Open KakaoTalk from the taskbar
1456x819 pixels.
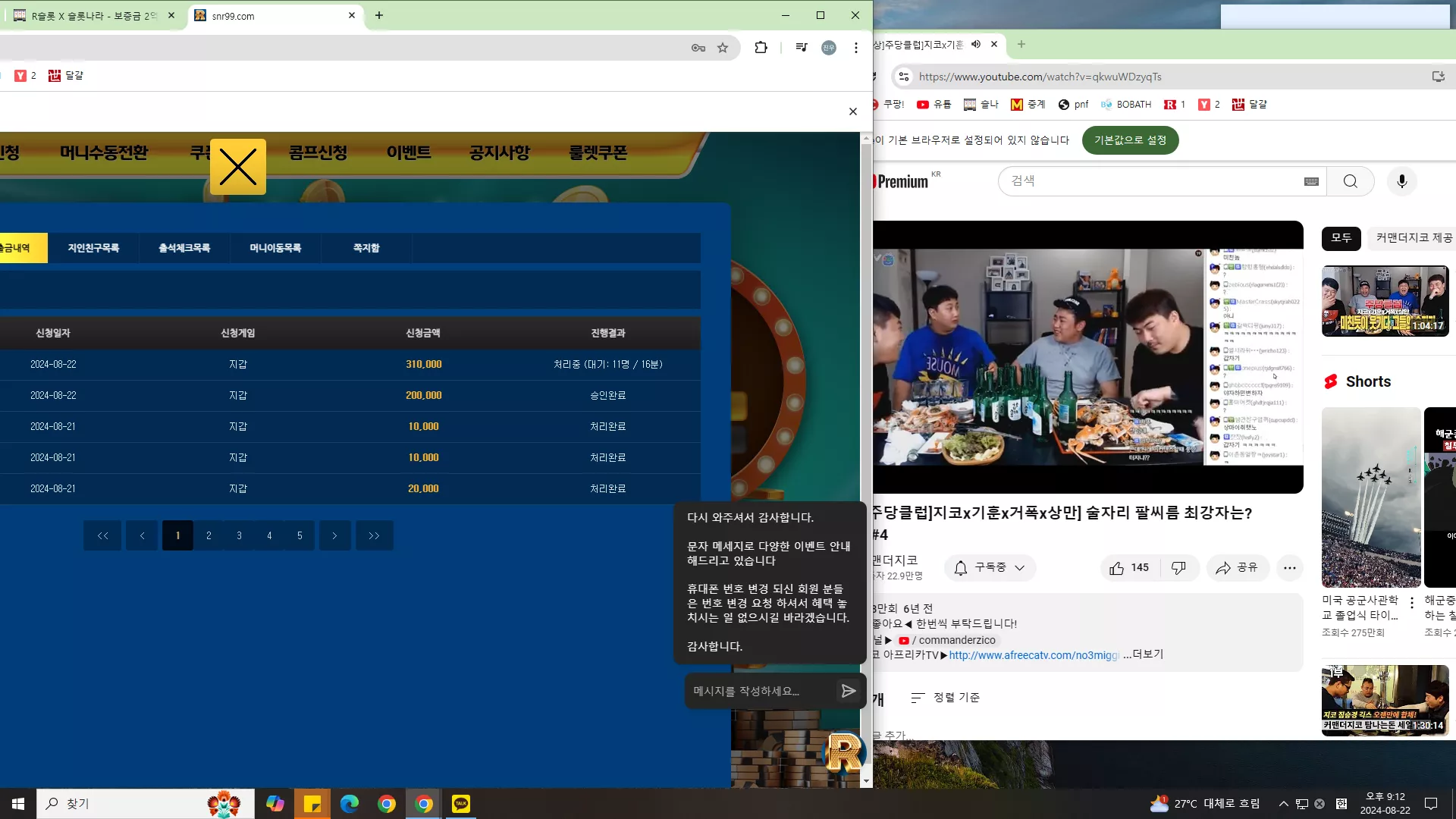[461, 804]
